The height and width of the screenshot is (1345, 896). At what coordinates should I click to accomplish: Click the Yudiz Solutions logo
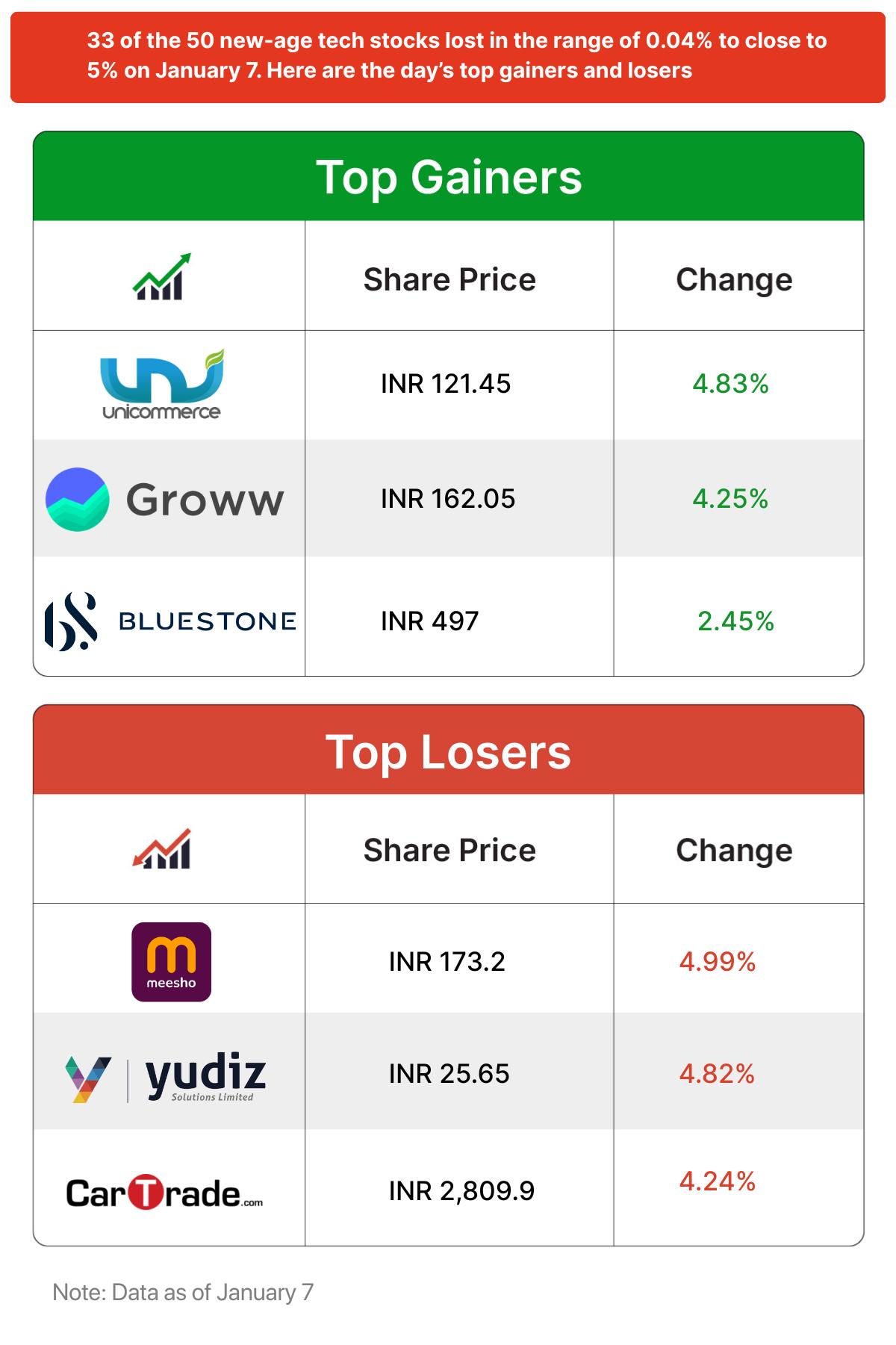coord(166,1078)
